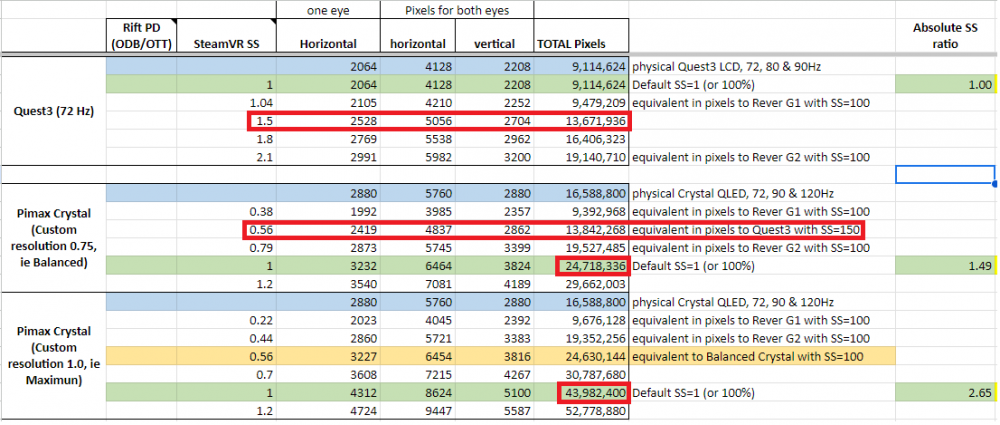The width and height of the screenshot is (1000, 425).
Task: Click the blue-outlined empty selected cell
Action: click(x=946, y=175)
